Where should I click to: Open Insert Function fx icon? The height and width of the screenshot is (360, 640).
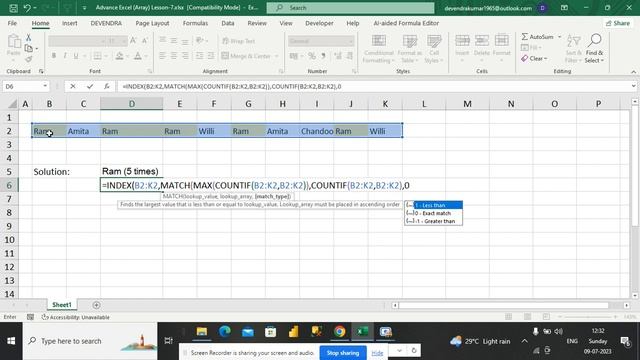[107, 86]
